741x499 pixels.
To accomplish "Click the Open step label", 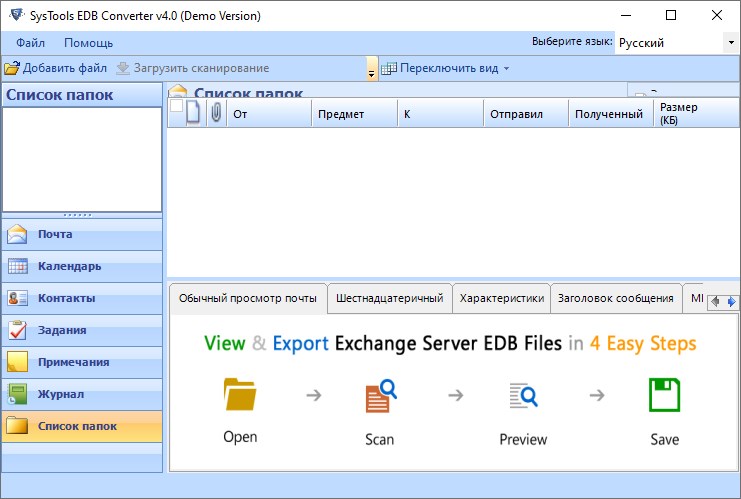I will click(240, 437).
